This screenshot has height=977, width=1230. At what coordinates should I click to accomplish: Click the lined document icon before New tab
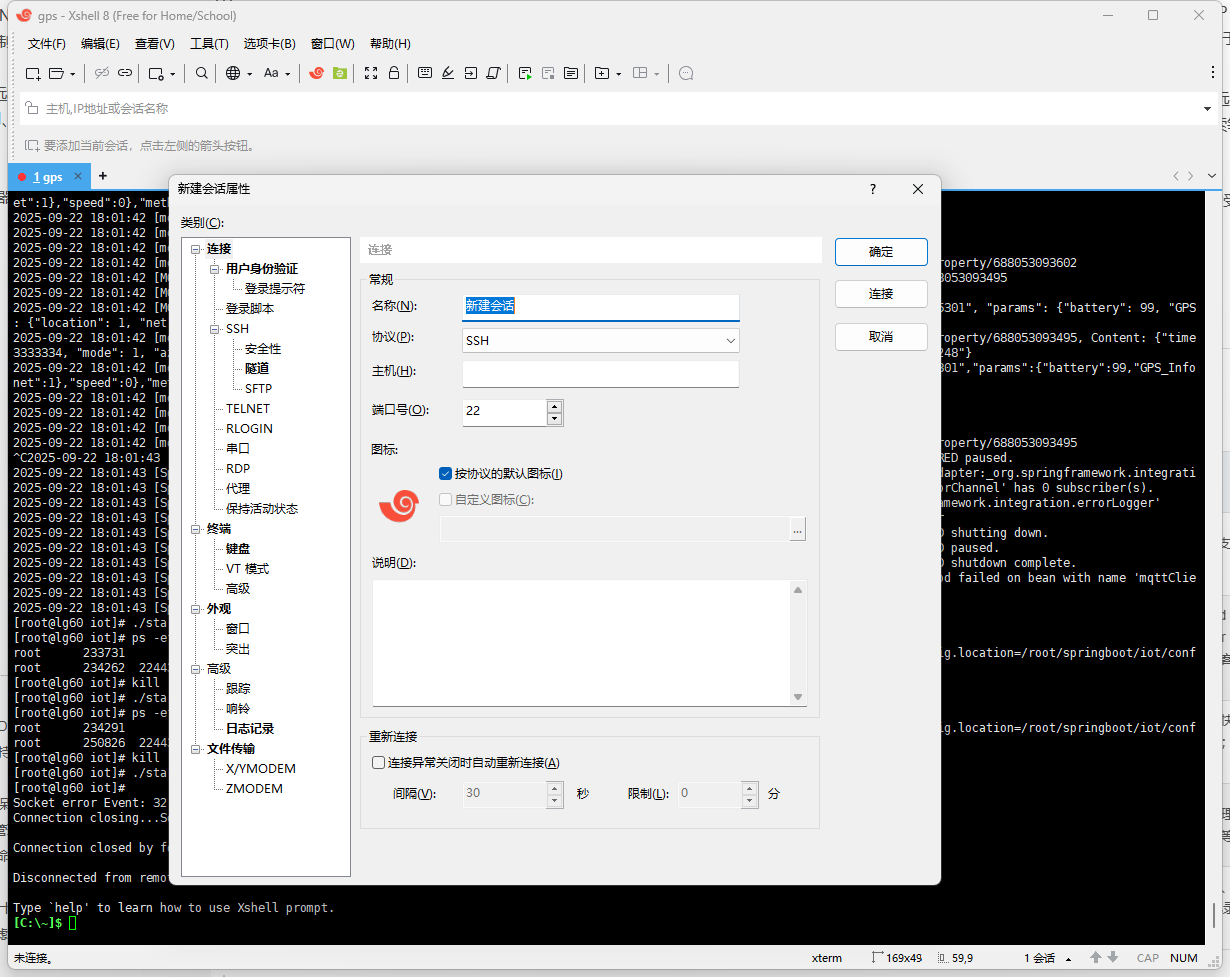570,73
